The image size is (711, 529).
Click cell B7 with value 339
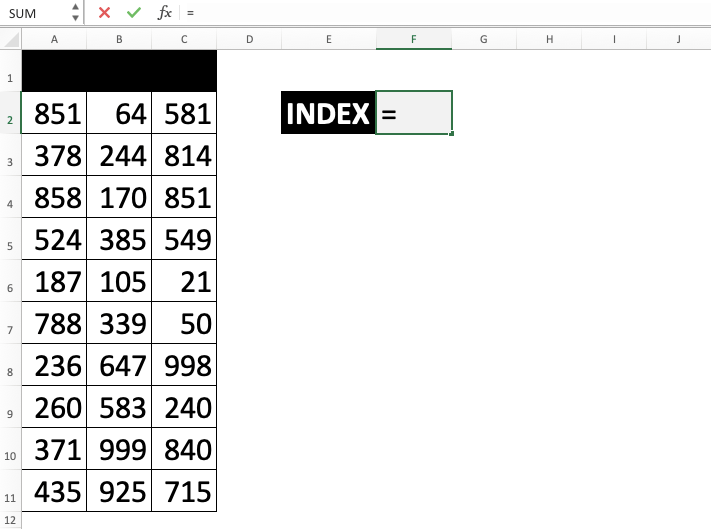pyautogui.click(x=119, y=323)
